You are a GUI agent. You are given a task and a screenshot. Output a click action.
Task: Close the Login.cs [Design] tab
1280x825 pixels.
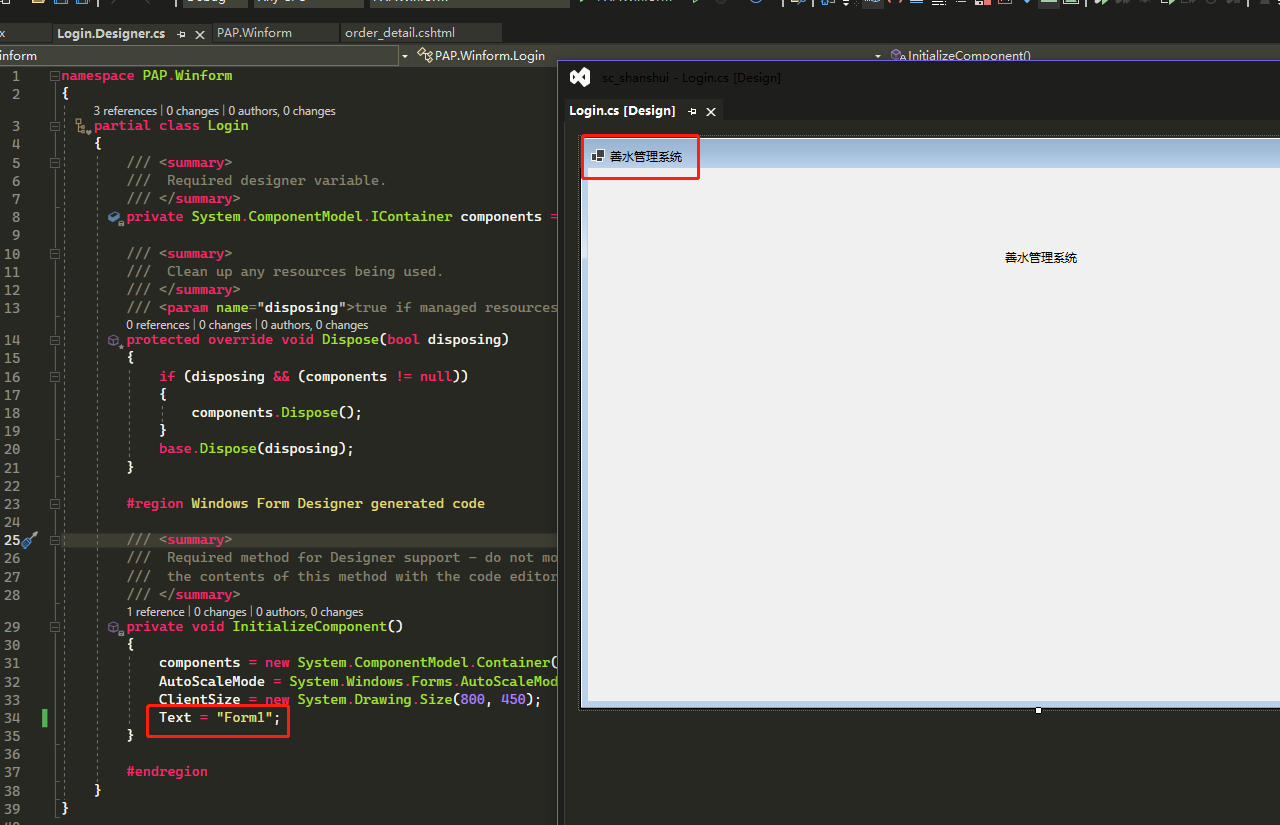pos(711,111)
